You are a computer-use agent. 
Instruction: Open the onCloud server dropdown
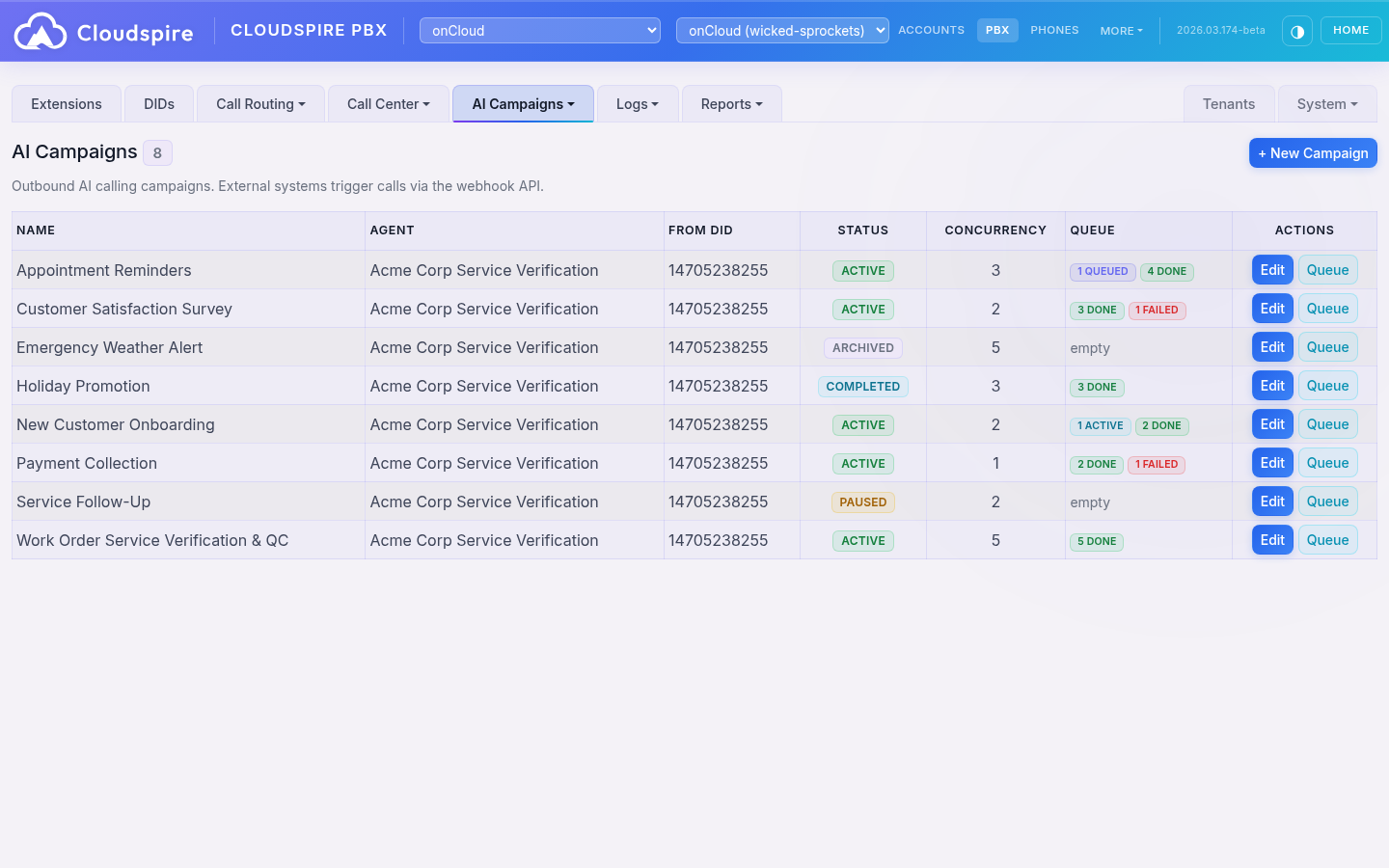pos(539,30)
